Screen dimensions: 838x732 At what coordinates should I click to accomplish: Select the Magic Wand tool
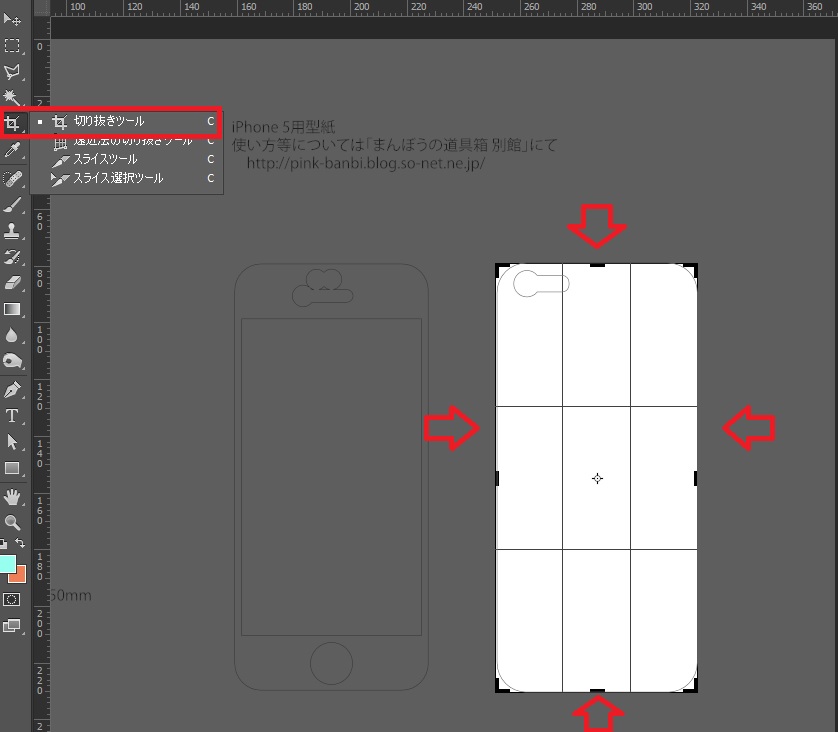pyautogui.click(x=12, y=97)
